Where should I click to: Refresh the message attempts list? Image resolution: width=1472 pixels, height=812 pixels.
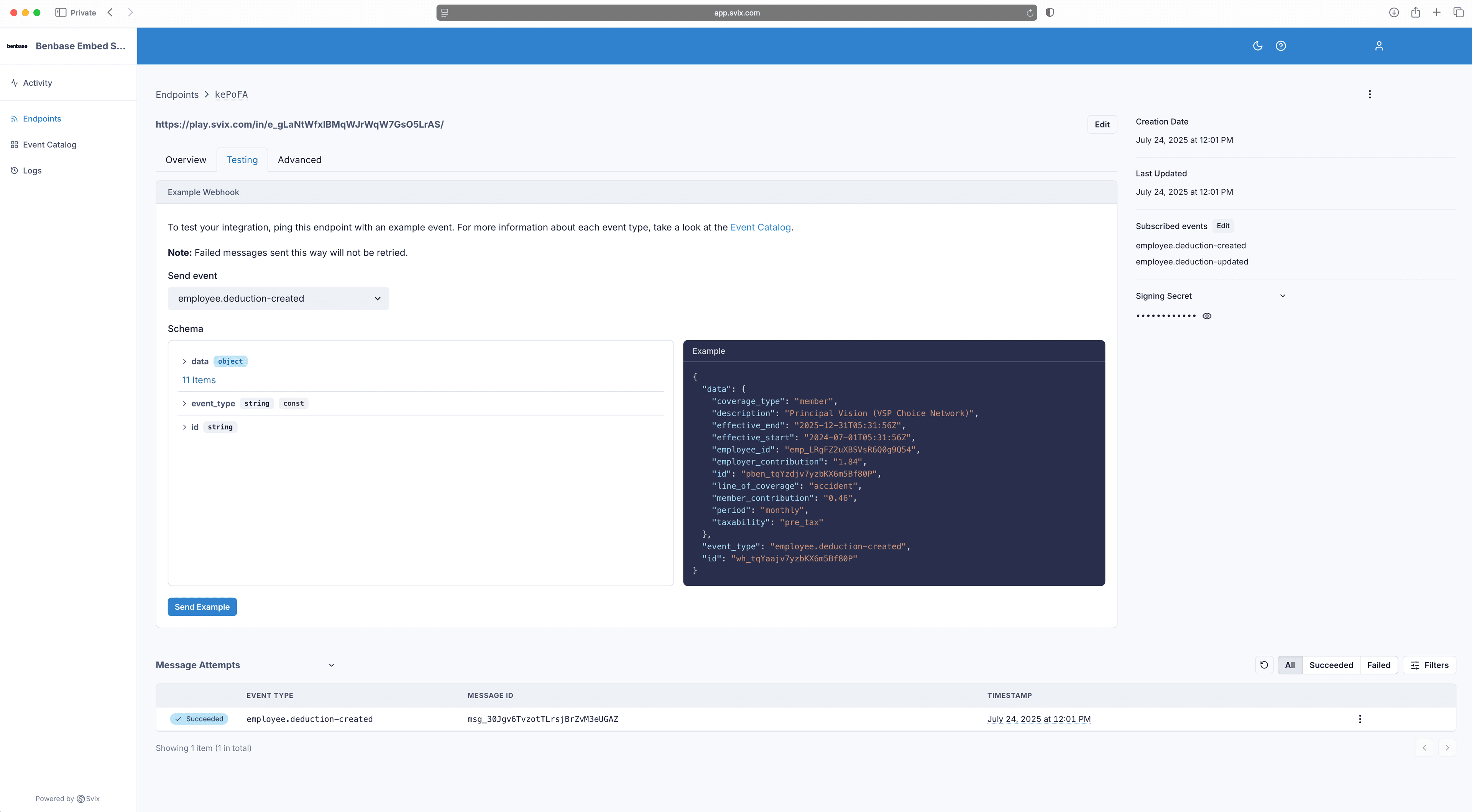pyautogui.click(x=1264, y=664)
